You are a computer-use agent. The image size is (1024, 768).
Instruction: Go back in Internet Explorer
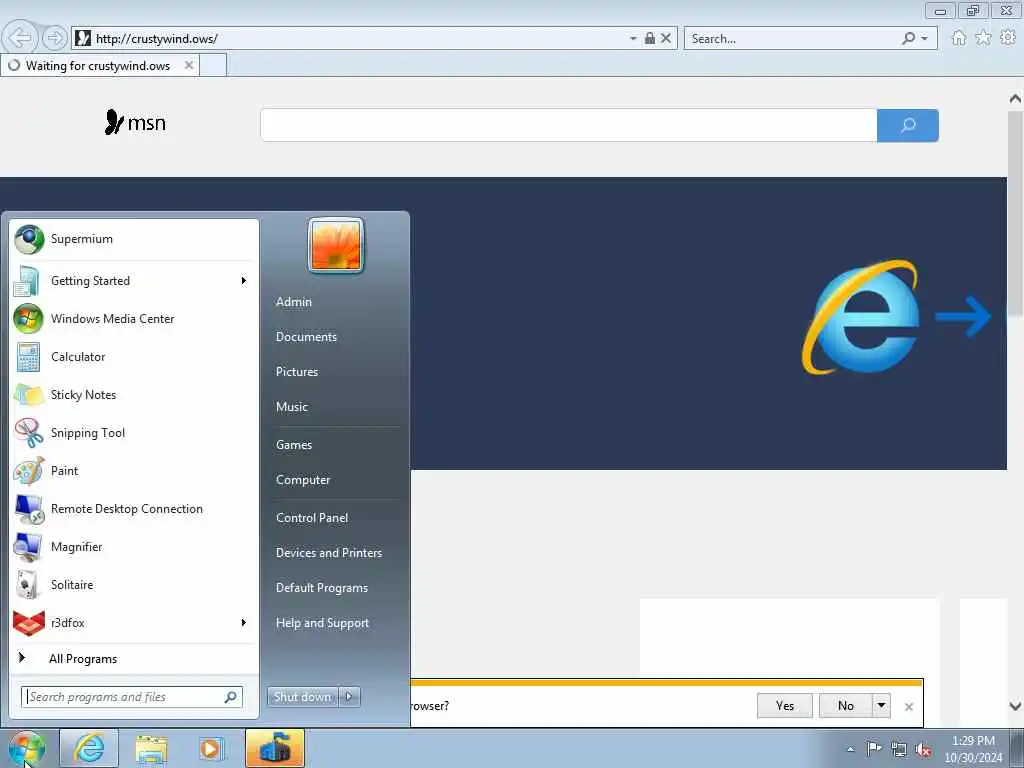[x=20, y=38]
